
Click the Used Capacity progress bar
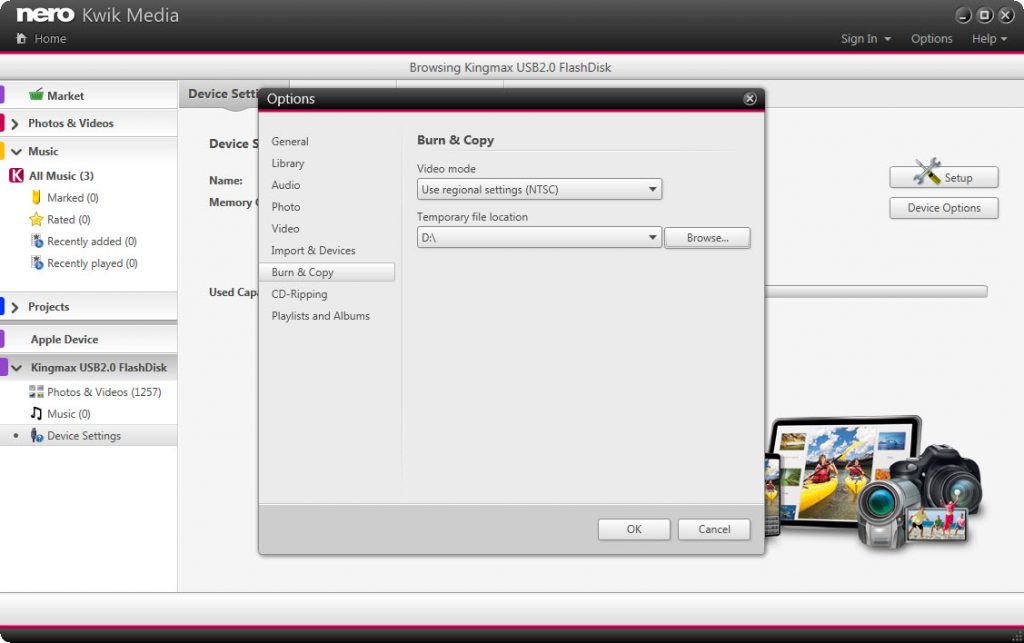pyautogui.click(x=876, y=291)
